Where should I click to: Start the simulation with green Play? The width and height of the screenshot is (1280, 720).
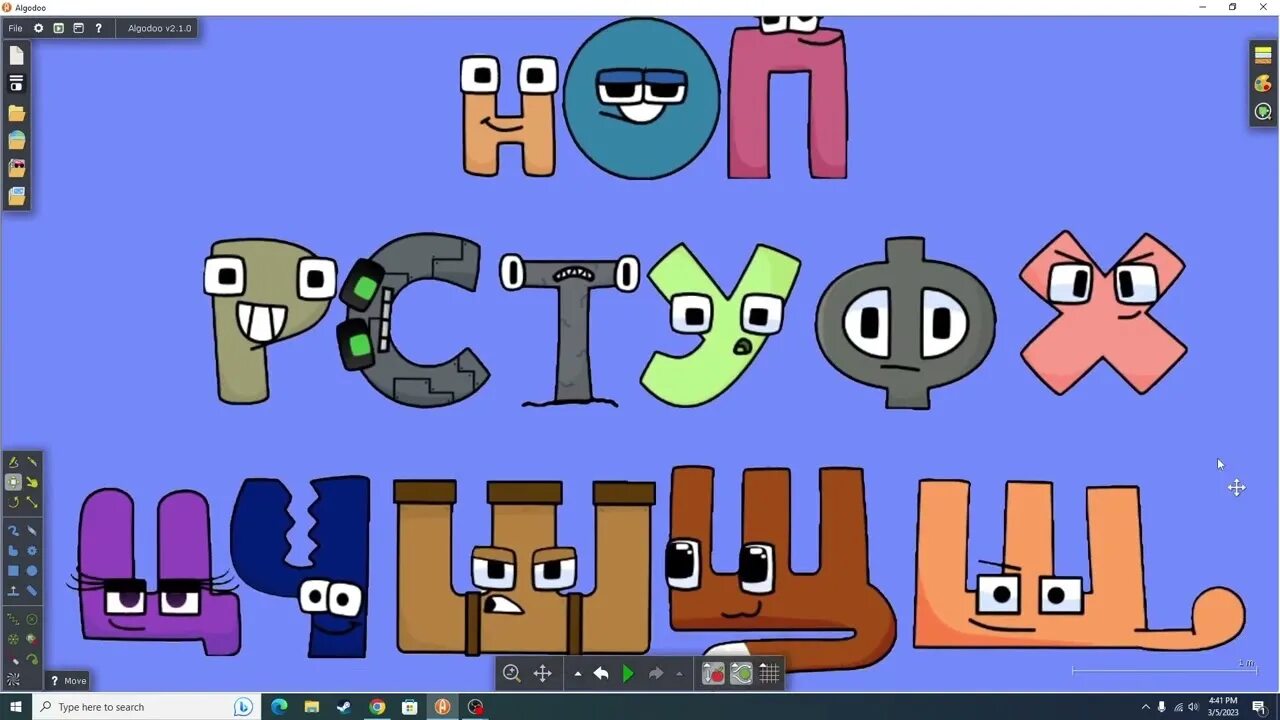[628, 673]
